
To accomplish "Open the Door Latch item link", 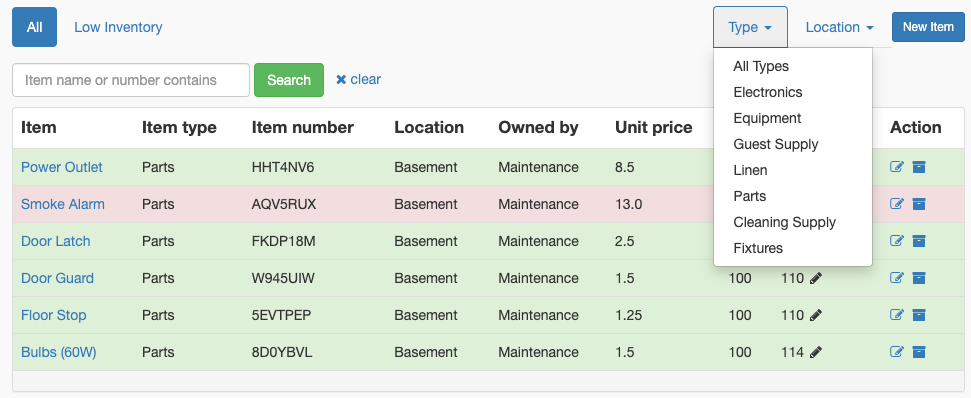I will (56, 241).
